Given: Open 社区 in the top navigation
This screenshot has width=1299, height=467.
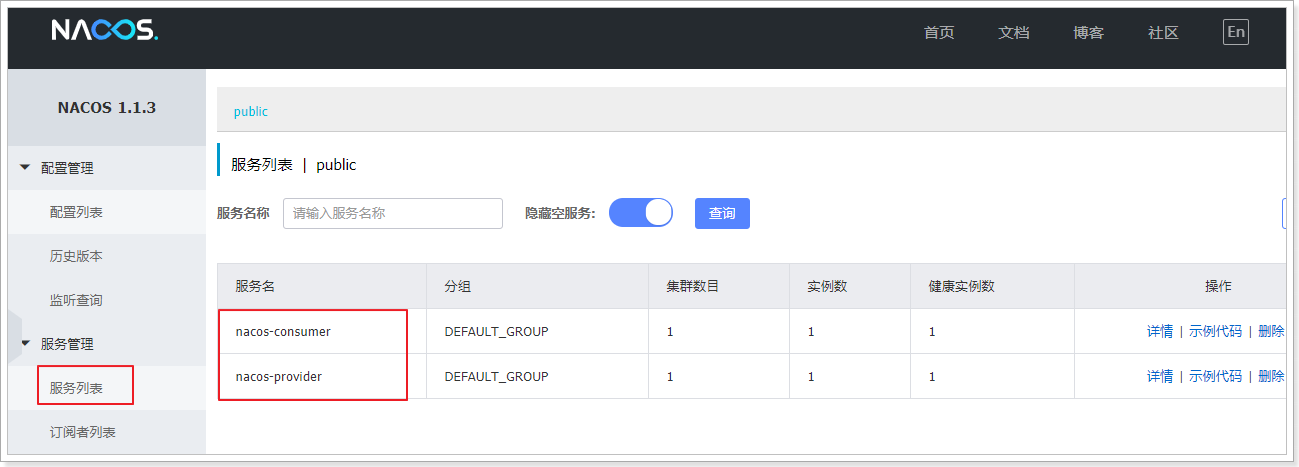Looking at the screenshot, I should [1163, 33].
